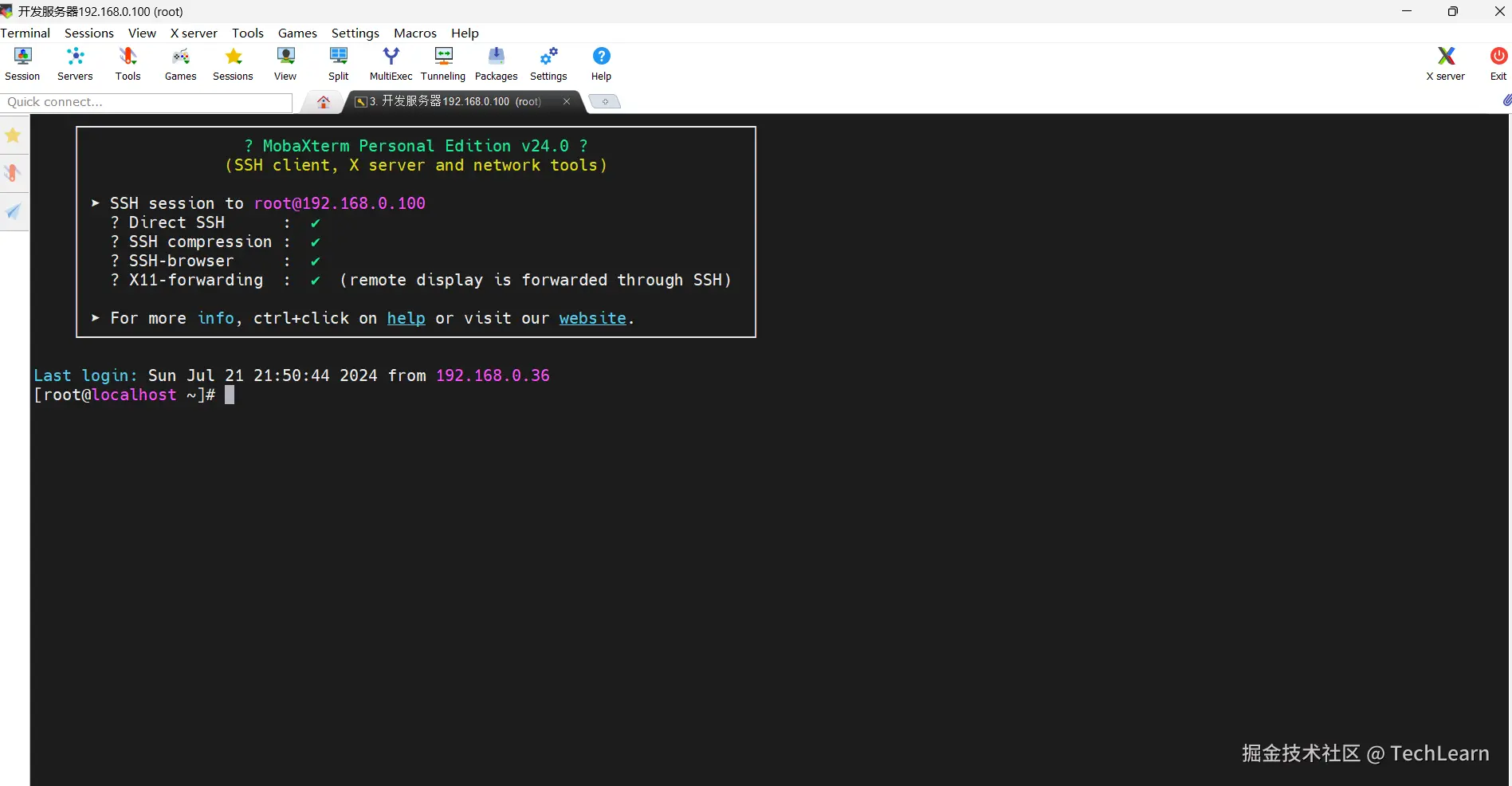Open the Tools menu in menu bar
Image resolution: width=1512 pixels, height=786 pixels.
248,33
